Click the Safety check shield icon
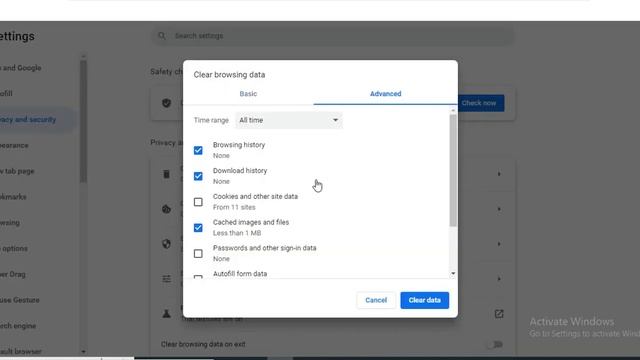 click(167, 103)
